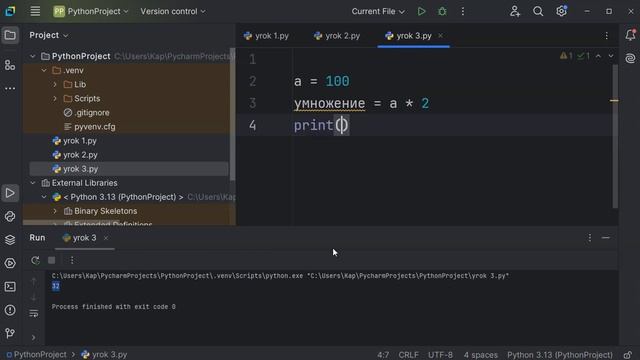Toggle read-only lock in status bar
Image resolution: width=640 pixels, height=360 pixels.
point(628,354)
